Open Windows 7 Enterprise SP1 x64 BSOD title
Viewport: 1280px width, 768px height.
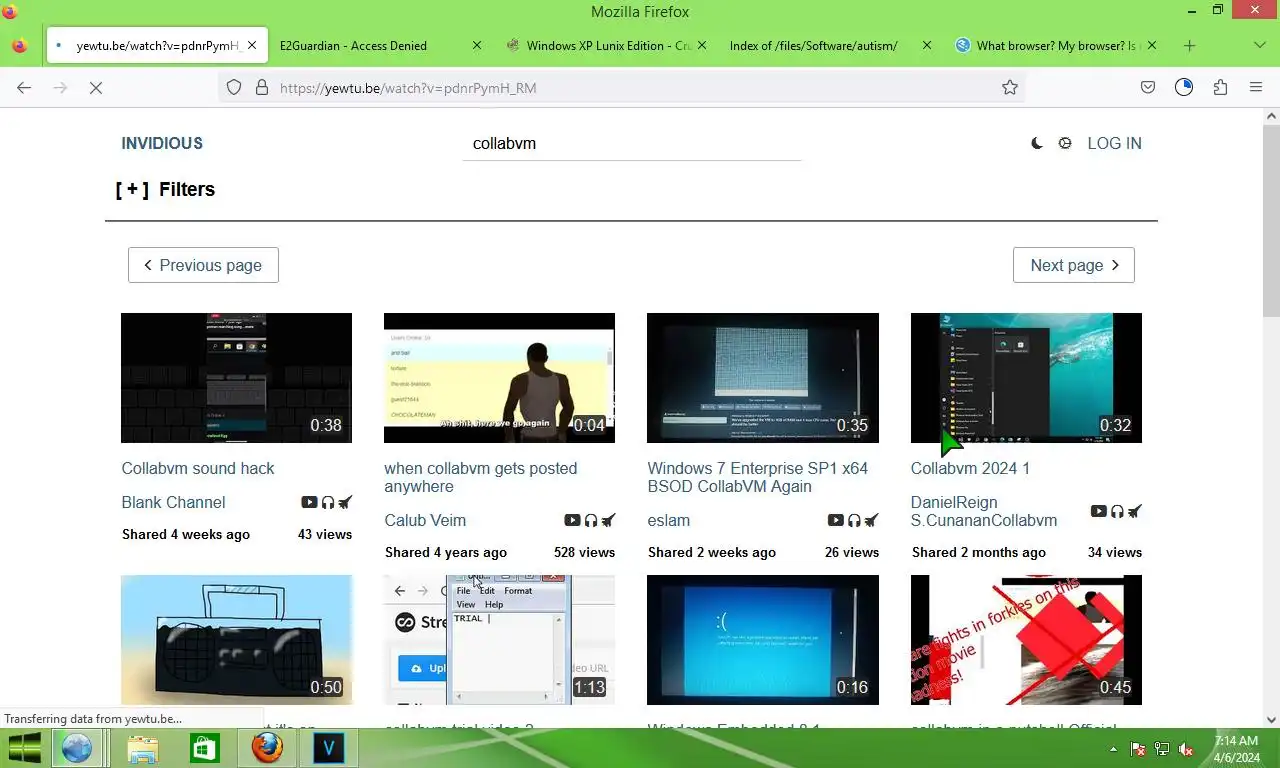[x=758, y=477]
